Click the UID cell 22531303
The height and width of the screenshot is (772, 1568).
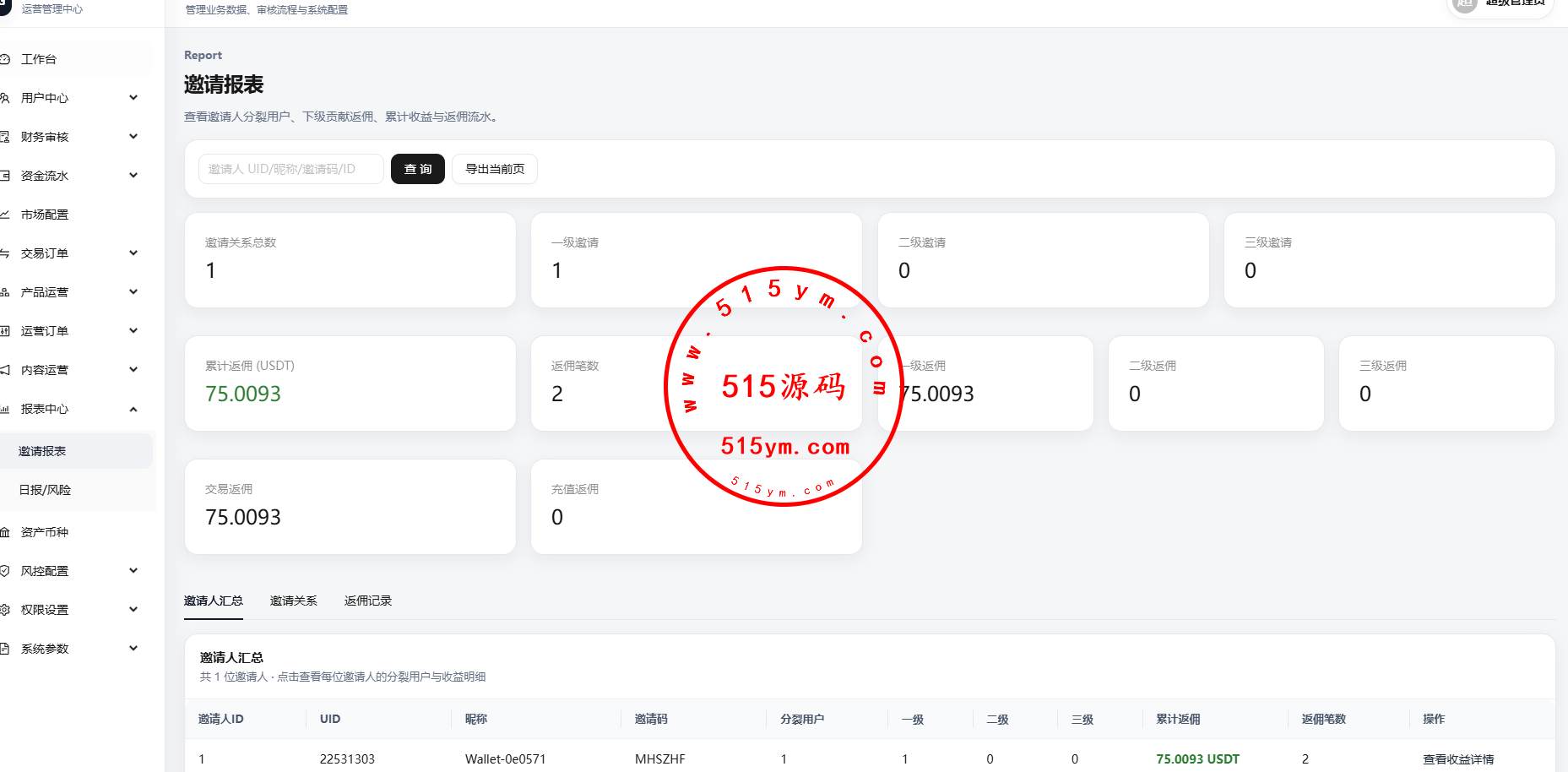click(x=347, y=759)
